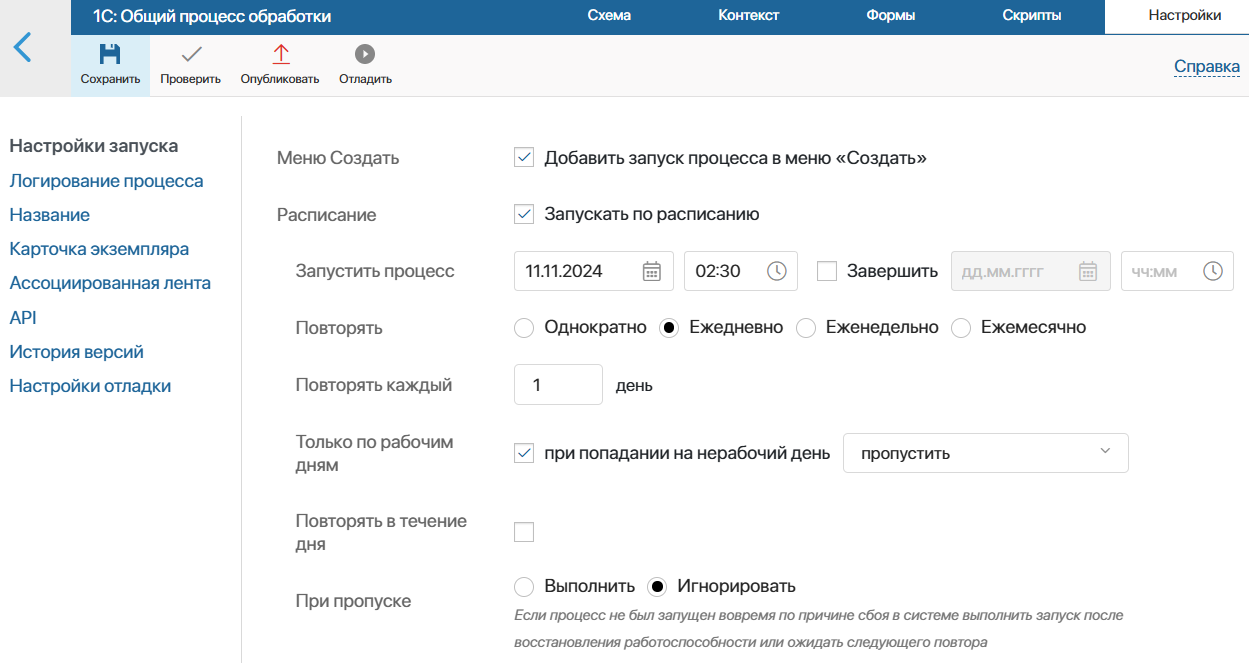Enable «Повторять в течение дня» checkbox
The height and width of the screenshot is (663, 1249).
523,532
